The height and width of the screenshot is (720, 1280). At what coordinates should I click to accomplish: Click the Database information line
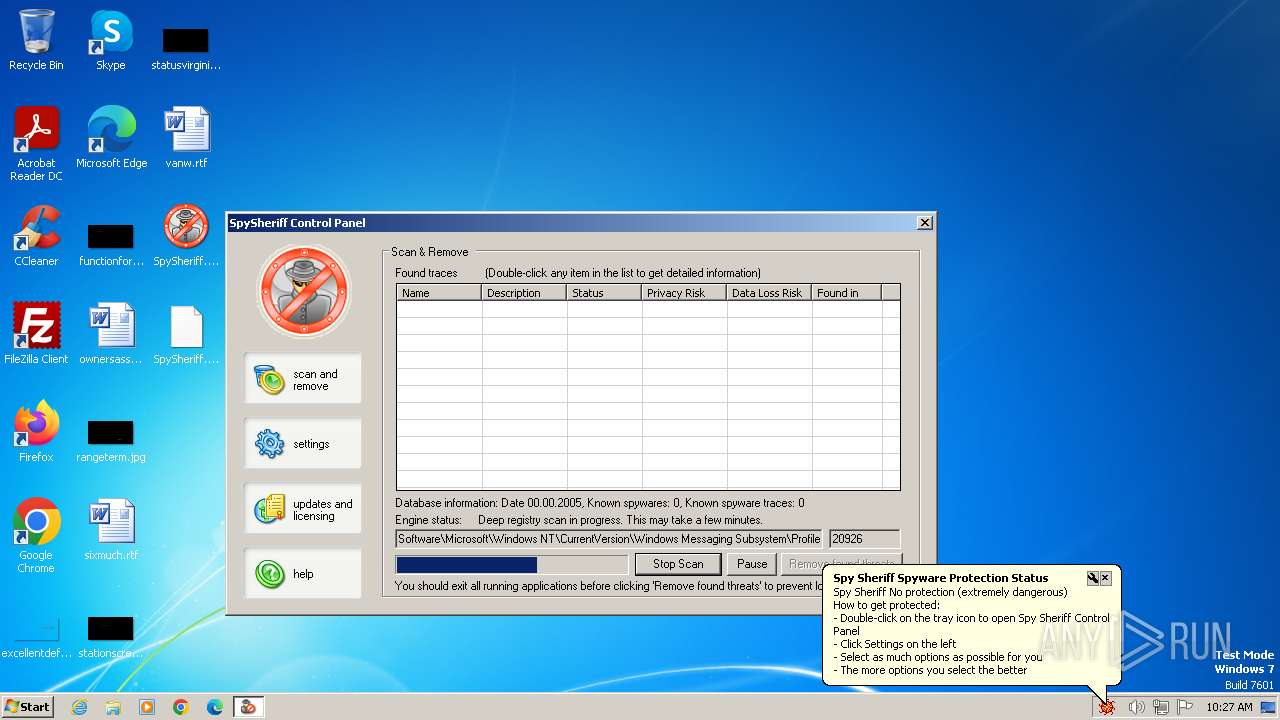[x=600, y=503]
